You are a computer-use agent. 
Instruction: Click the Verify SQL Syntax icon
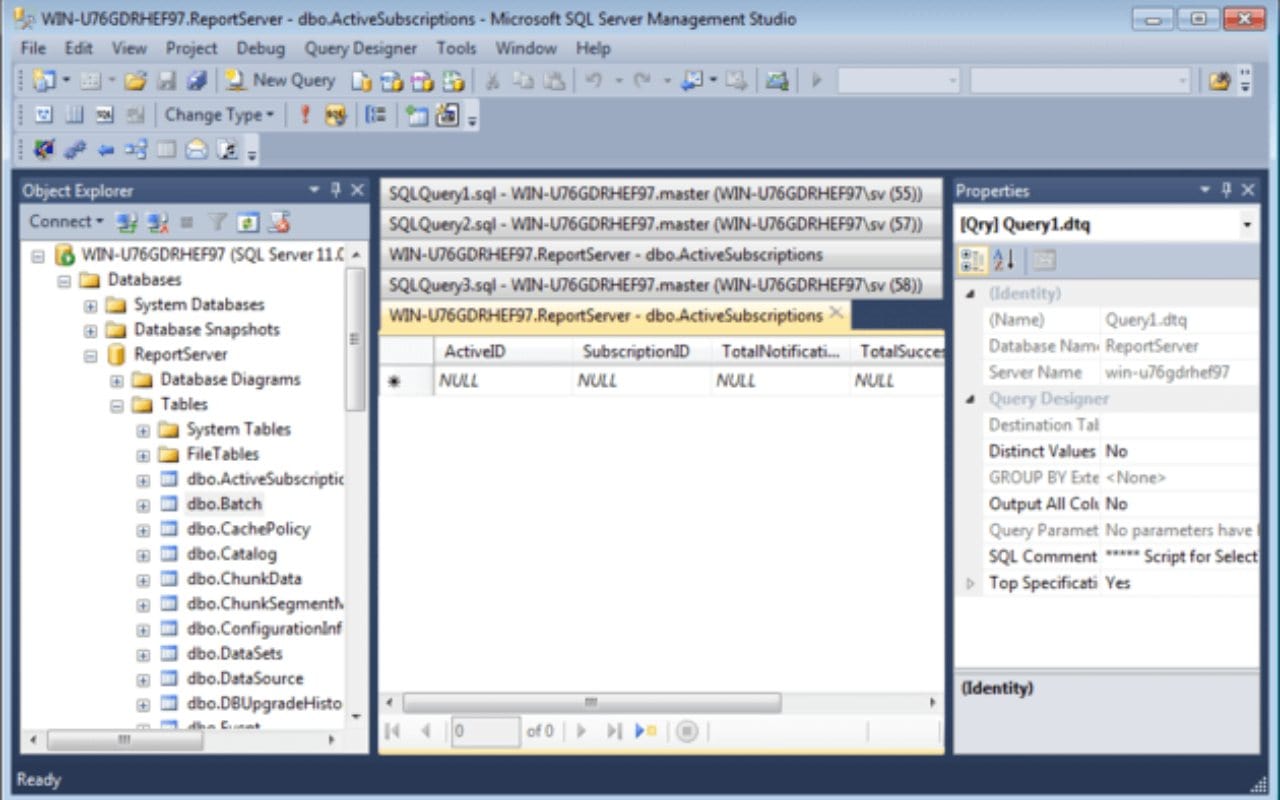pyautogui.click(x=337, y=115)
